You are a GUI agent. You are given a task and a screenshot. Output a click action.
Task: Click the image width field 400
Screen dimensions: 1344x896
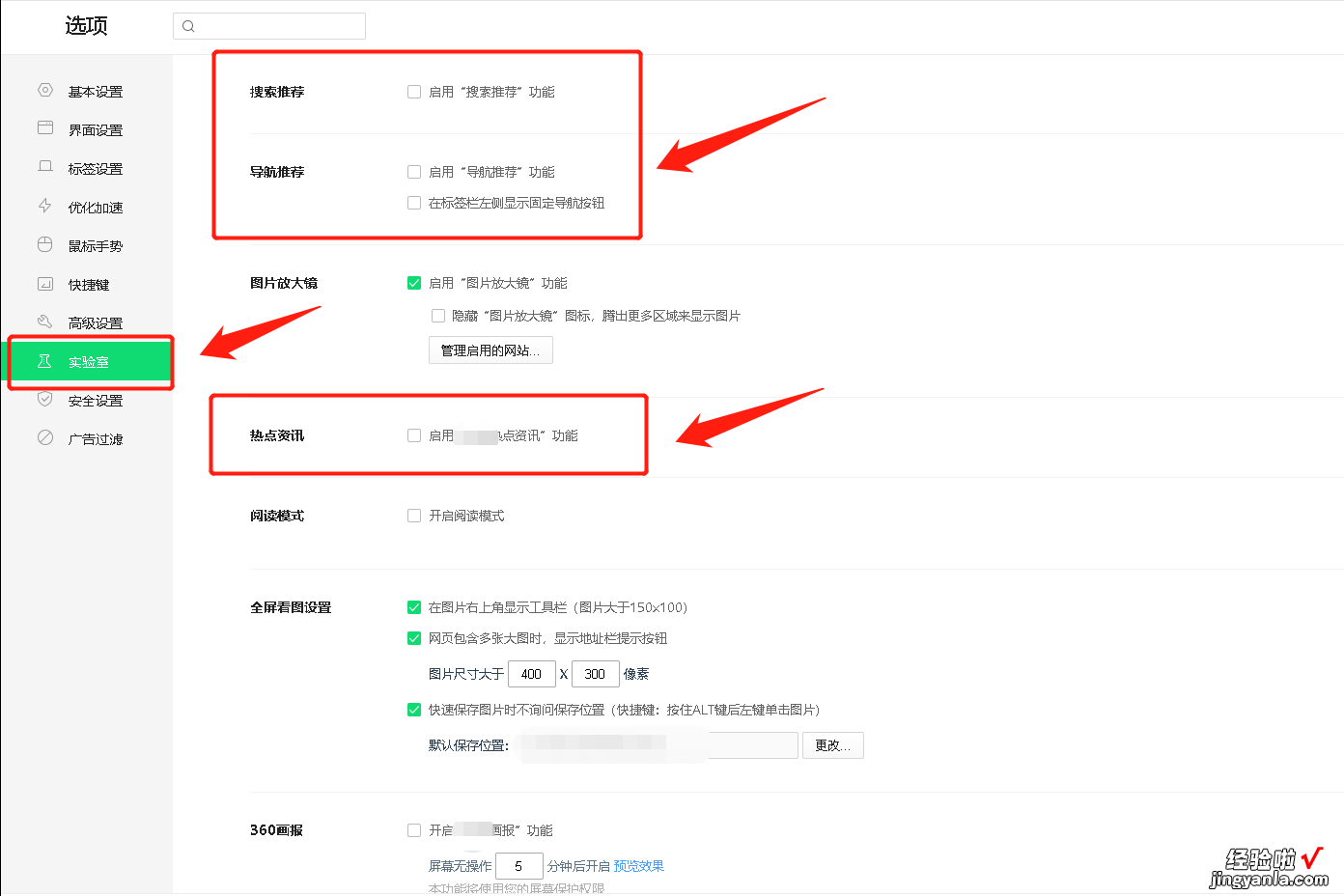tap(532, 674)
